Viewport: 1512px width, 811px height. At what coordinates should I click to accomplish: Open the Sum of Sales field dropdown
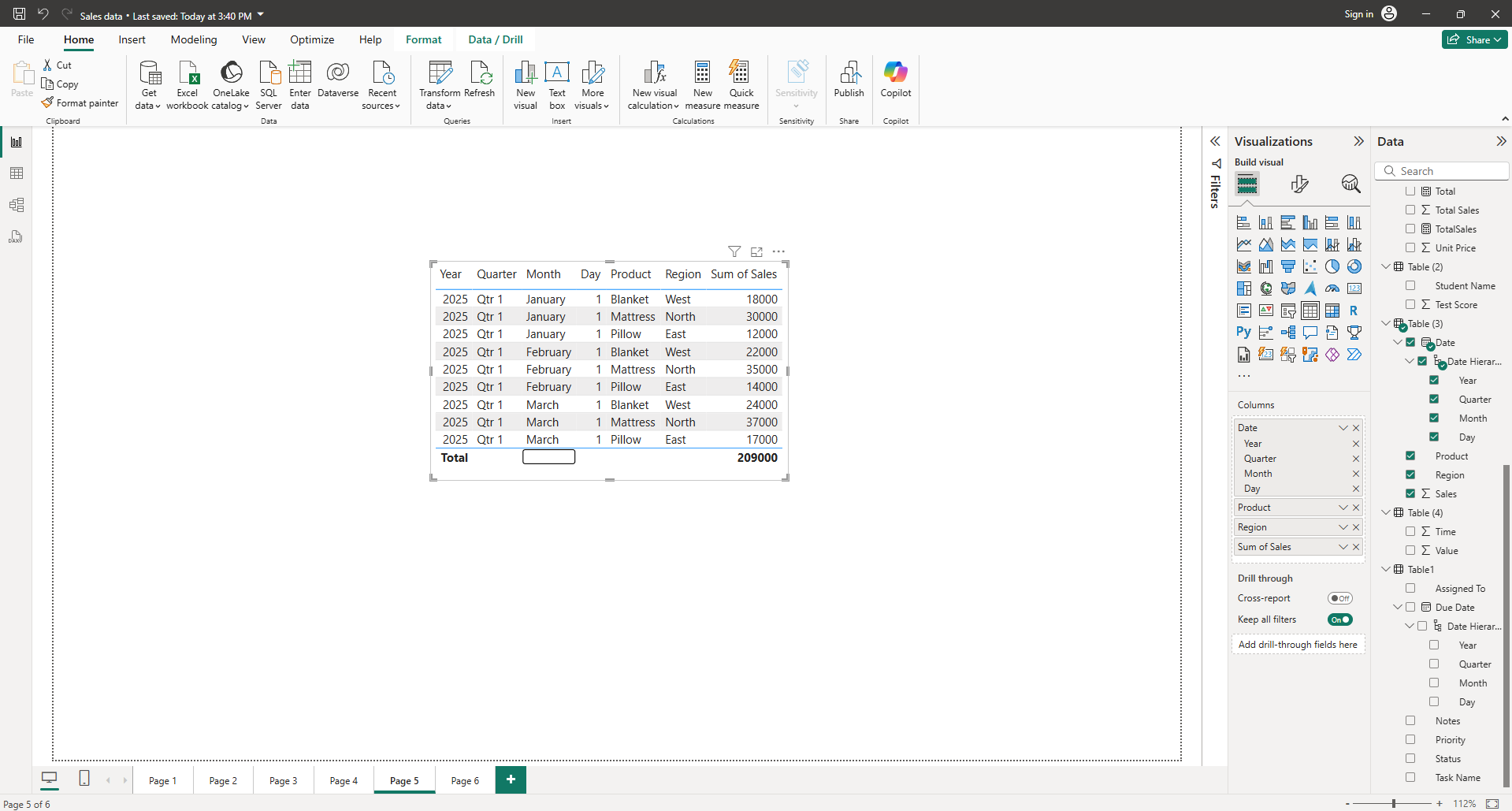pos(1343,547)
